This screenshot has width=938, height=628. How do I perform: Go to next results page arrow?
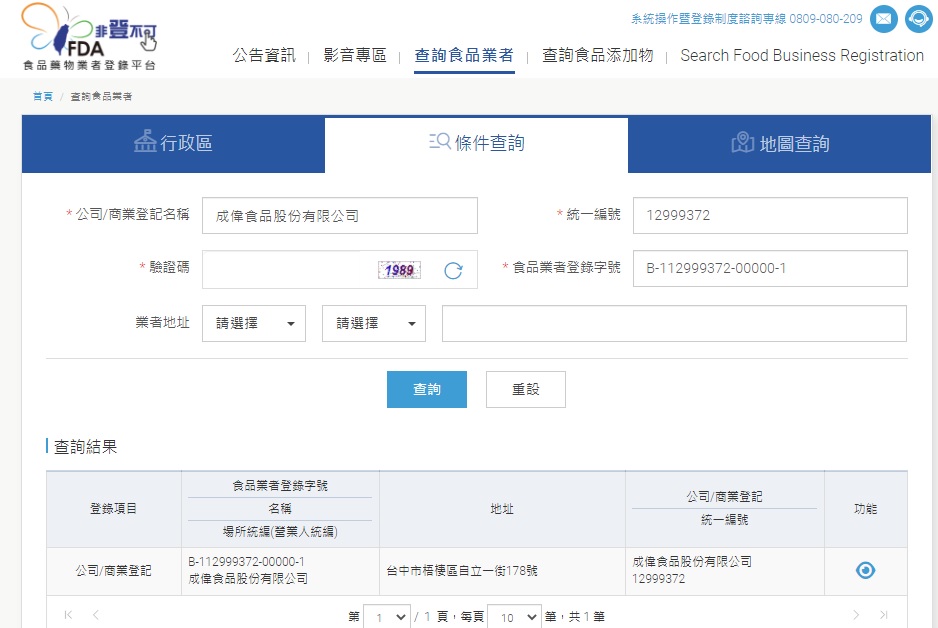pyautogui.click(x=856, y=615)
